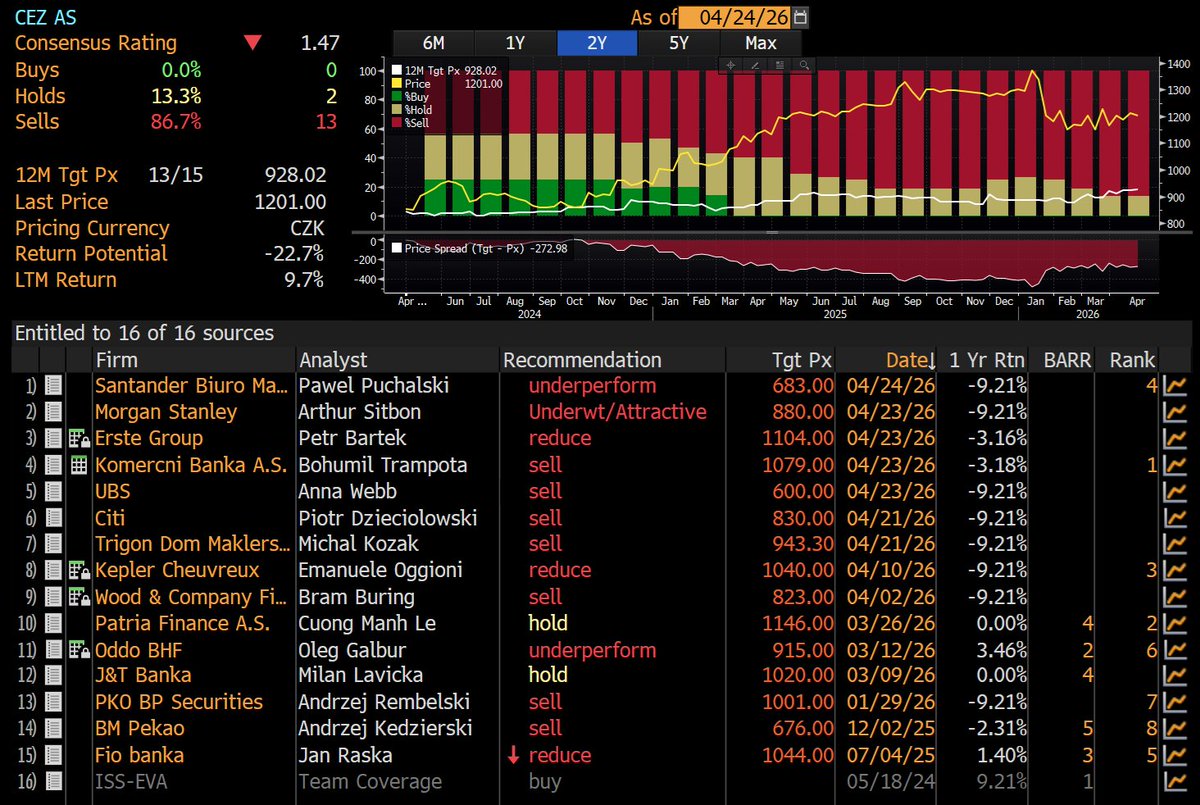This screenshot has height=805, width=1200.
Task: Open Santander Biuro report document icon
Action: coord(54,385)
